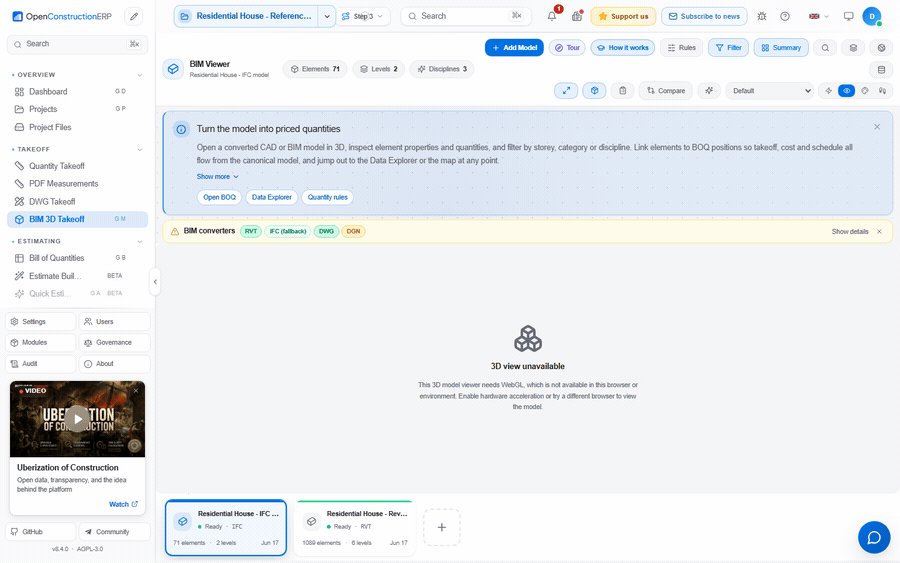
Task: Click the expand fullscreen arrows icon
Action: 566,91
